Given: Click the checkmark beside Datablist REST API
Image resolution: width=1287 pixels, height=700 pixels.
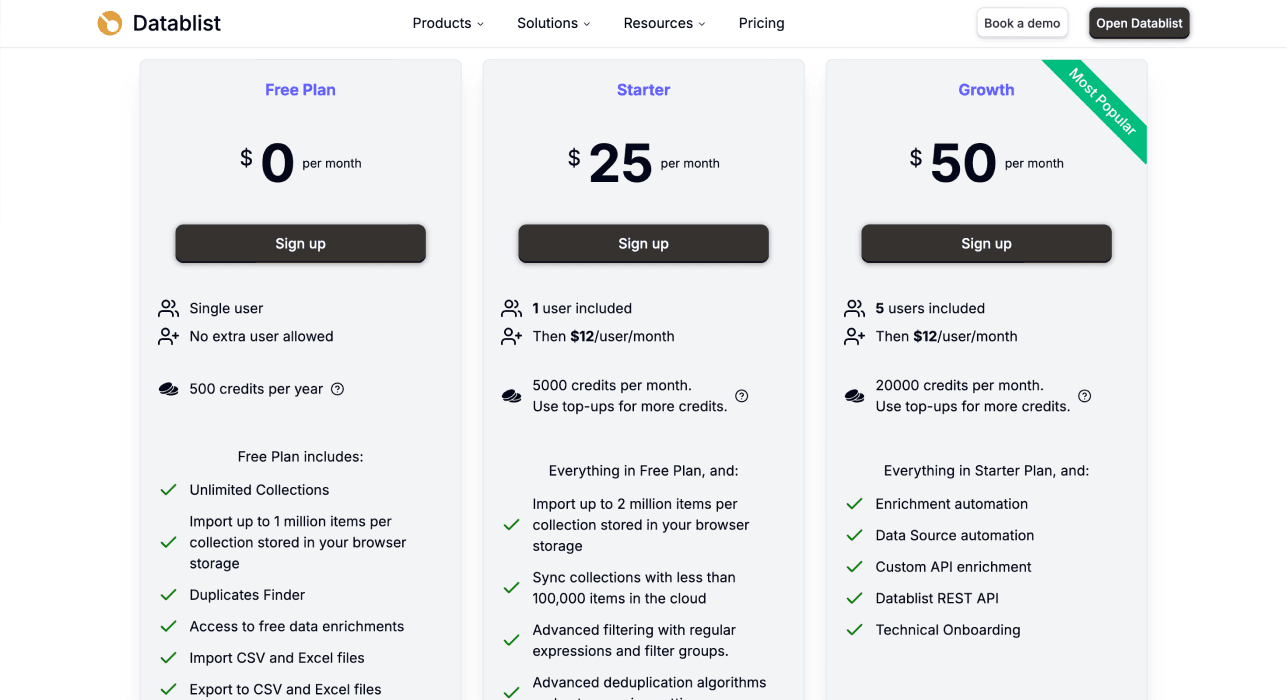Looking at the screenshot, I should [854, 598].
